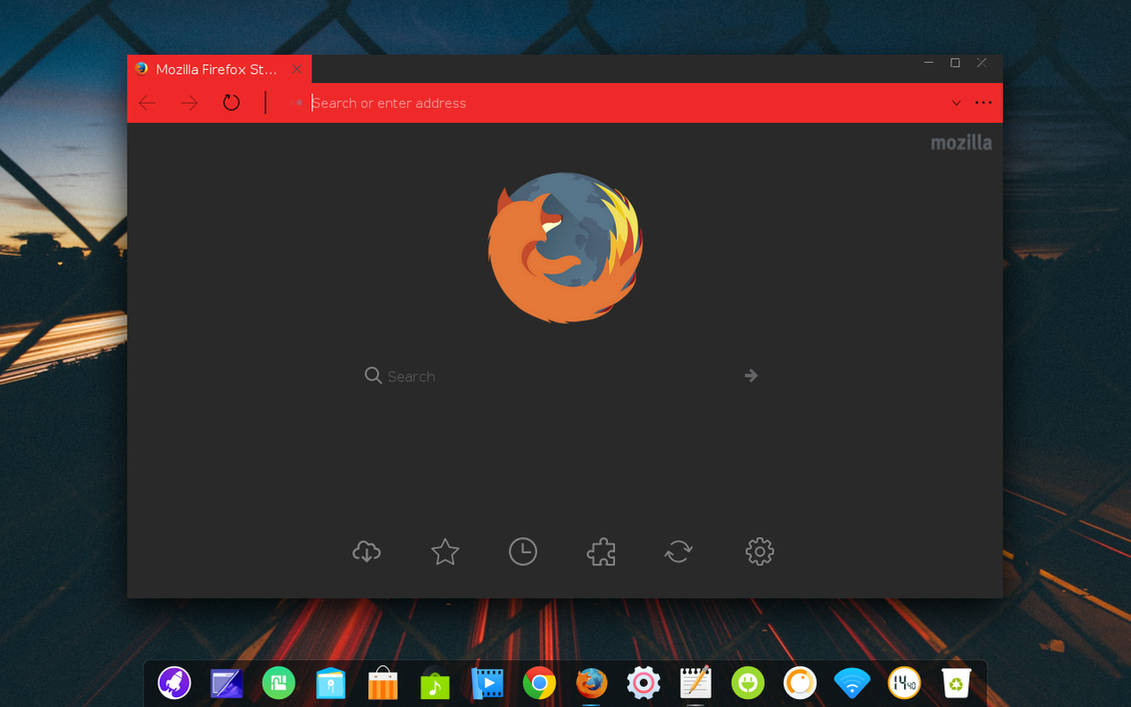Viewport: 1131px width, 707px height.
Task: Open the notepad with pencil in the dock
Action: click(x=695, y=682)
